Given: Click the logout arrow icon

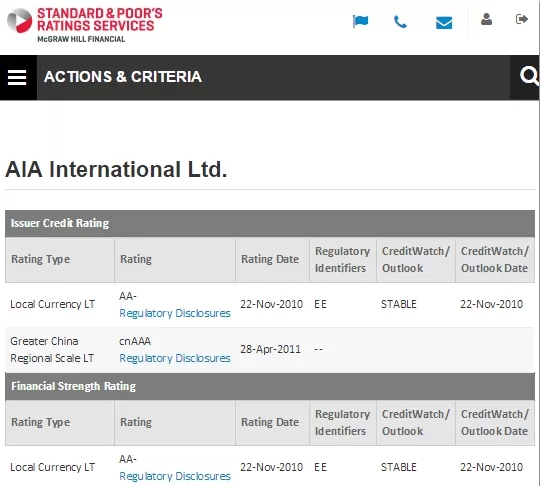Looking at the screenshot, I should (522, 19).
